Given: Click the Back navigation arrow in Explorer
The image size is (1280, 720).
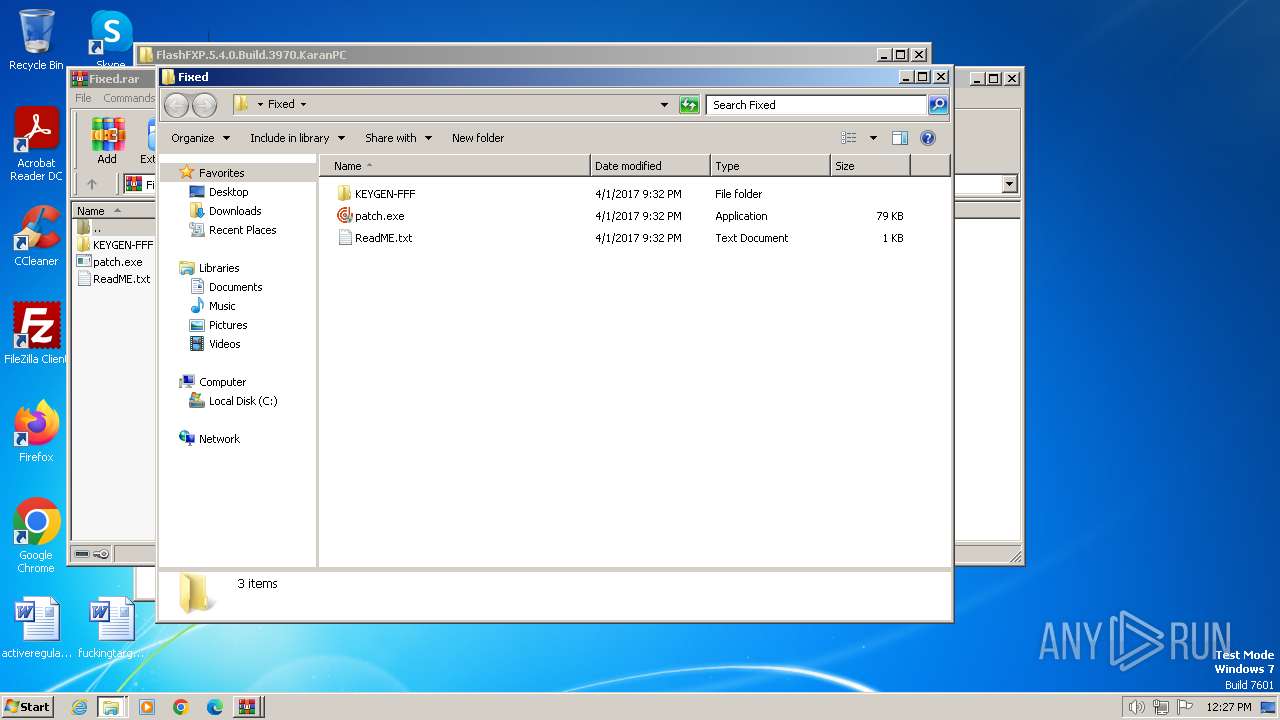Looking at the screenshot, I should [176, 105].
